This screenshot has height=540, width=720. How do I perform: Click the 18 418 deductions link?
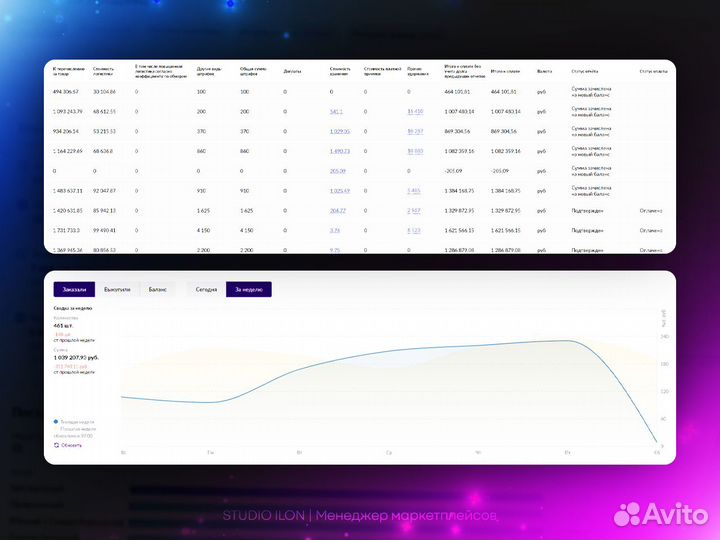tap(415, 111)
